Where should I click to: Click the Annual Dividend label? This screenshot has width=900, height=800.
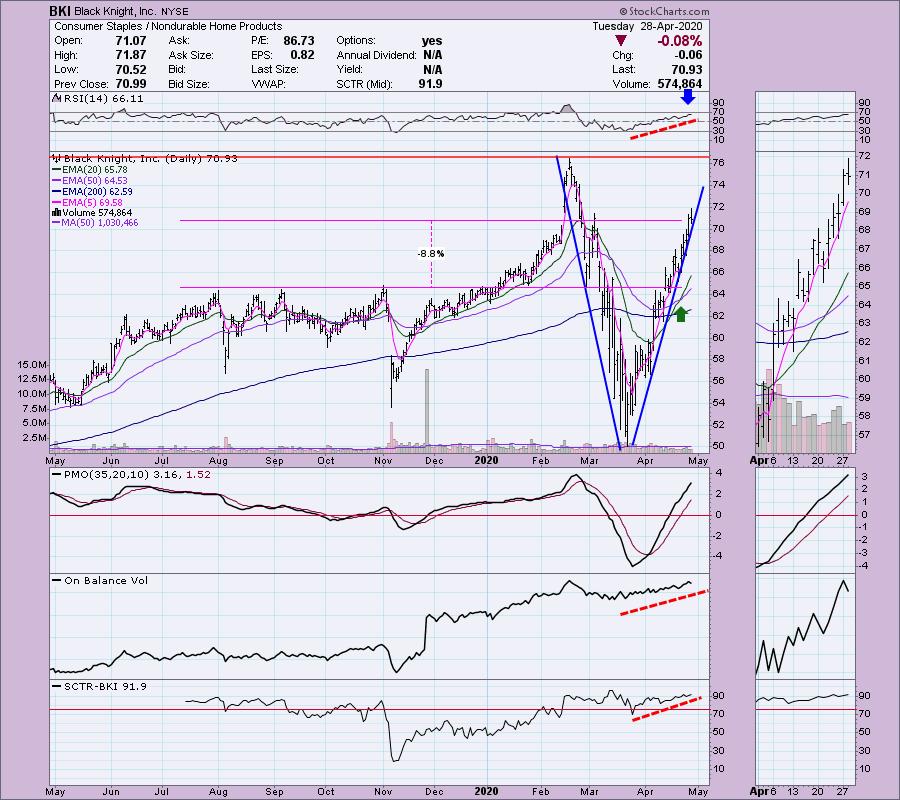(377, 55)
